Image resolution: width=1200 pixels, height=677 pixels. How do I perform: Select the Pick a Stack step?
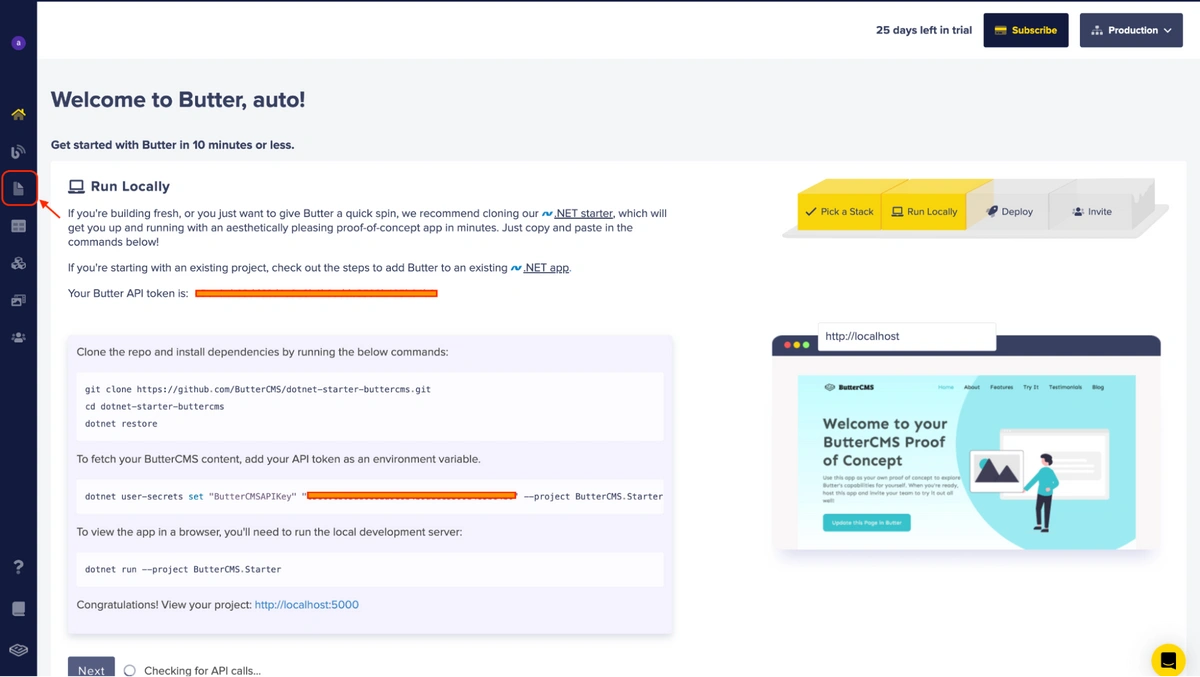tap(839, 212)
